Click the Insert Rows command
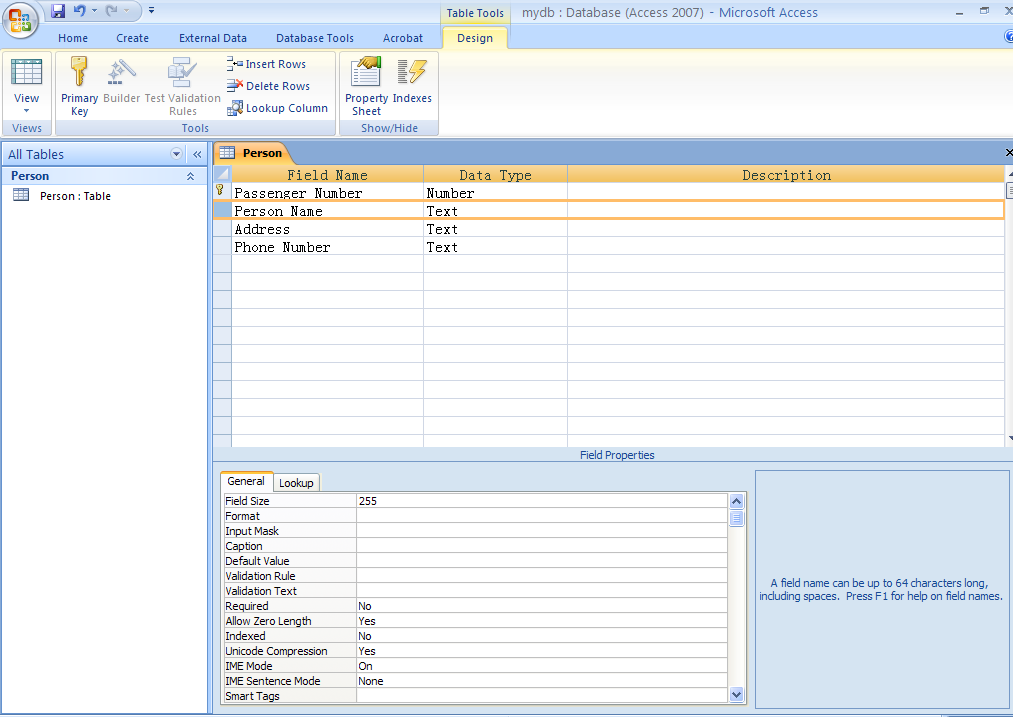The width and height of the screenshot is (1013, 717). click(267, 64)
